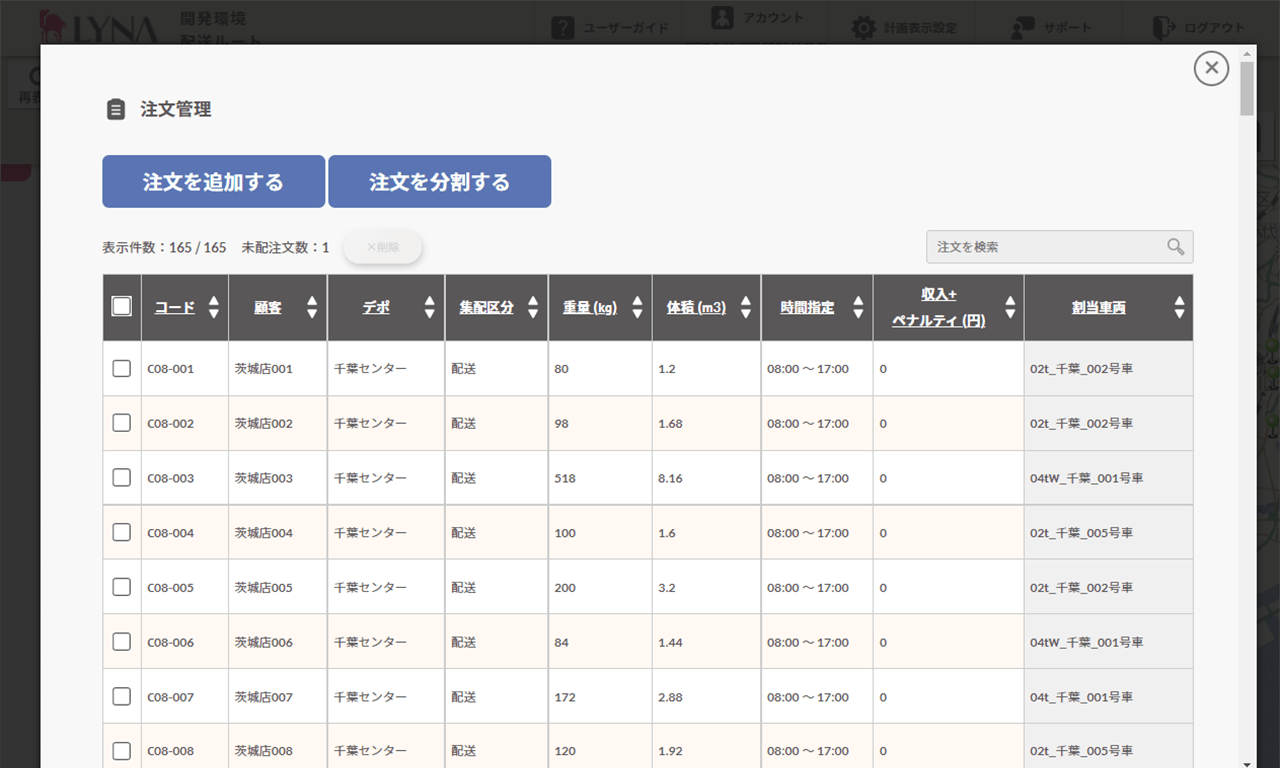The width and height of the screenshot is (1280, 768).
Task: Click the 表示件数：165 / 165 text
Action: 164,247
